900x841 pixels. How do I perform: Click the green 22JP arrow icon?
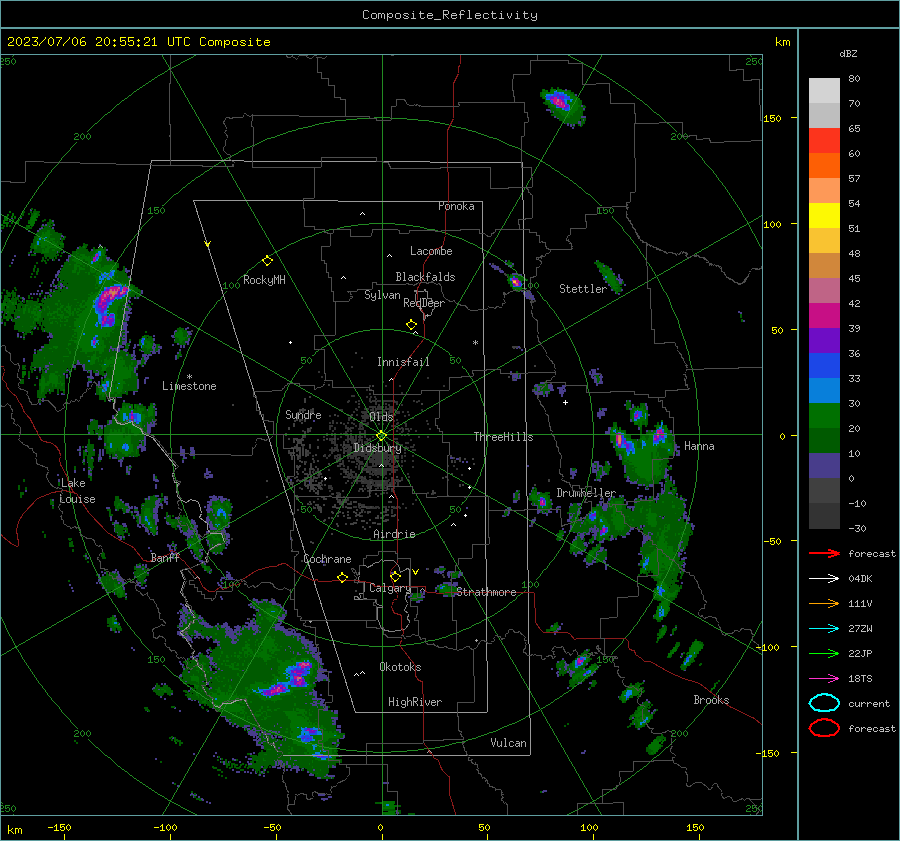824,653
